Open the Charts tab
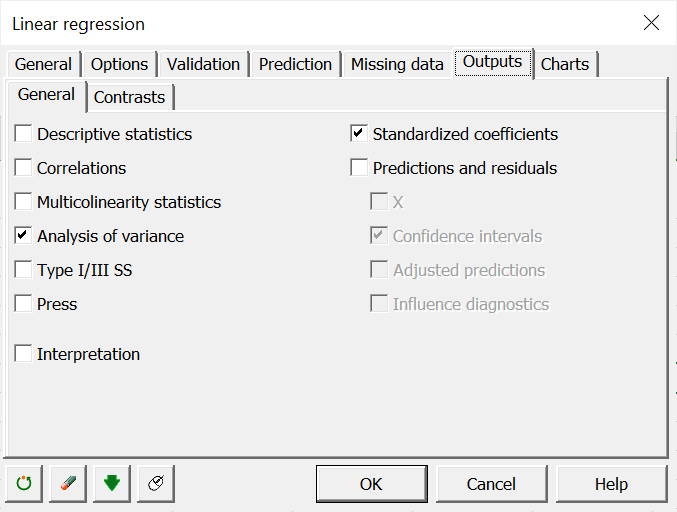 point(565,64)
